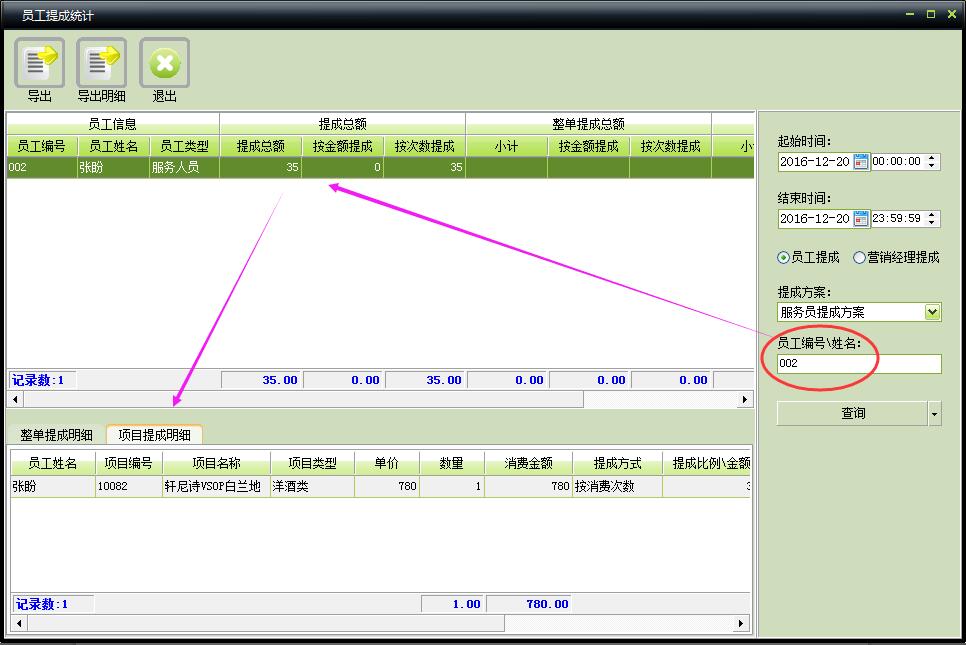This screenshot has width=966, height=645.
Task: Click 按金额提成 header under 整单提成总额 group
Action: pos(588,147)
